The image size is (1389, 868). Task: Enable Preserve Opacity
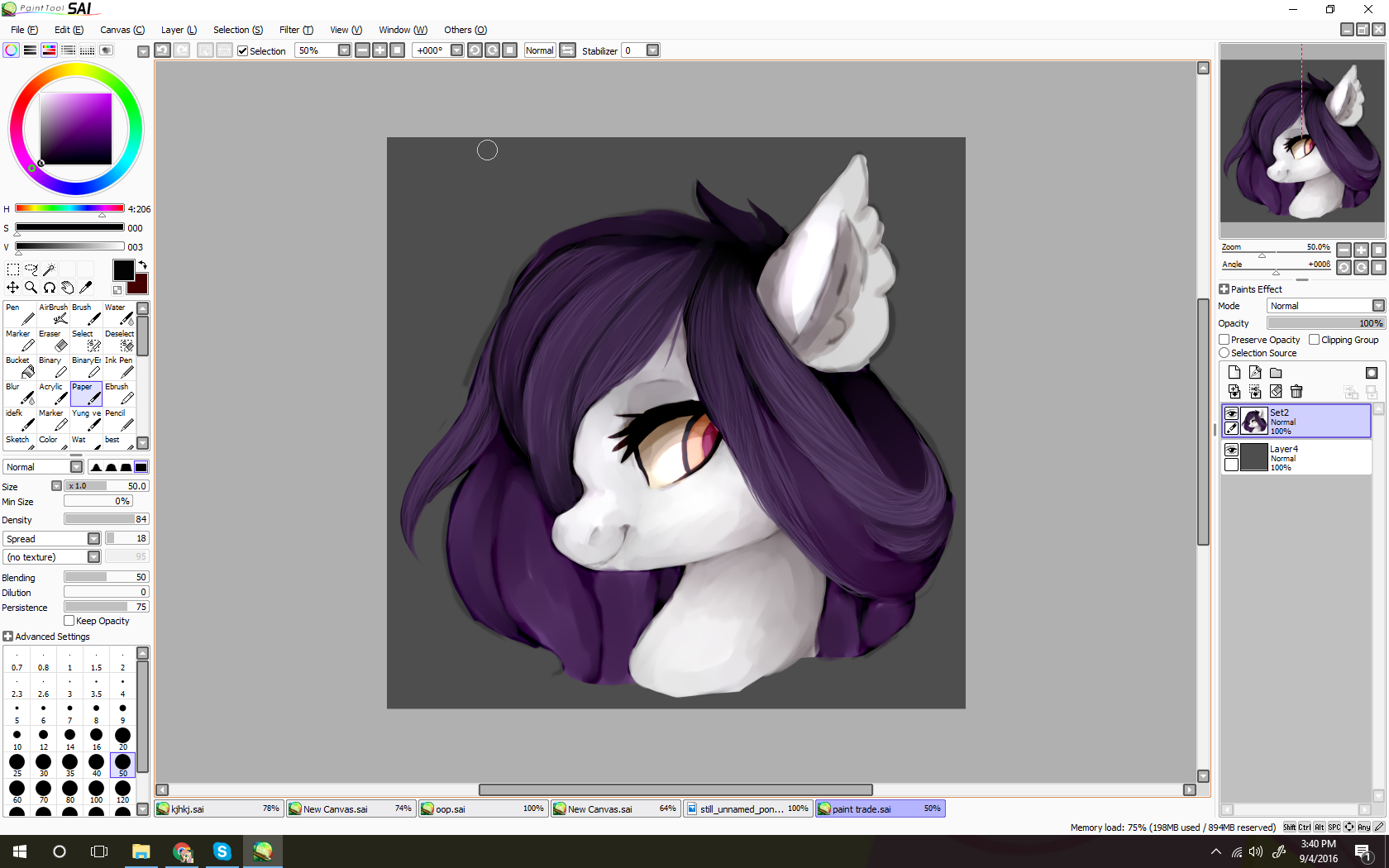1224,340
